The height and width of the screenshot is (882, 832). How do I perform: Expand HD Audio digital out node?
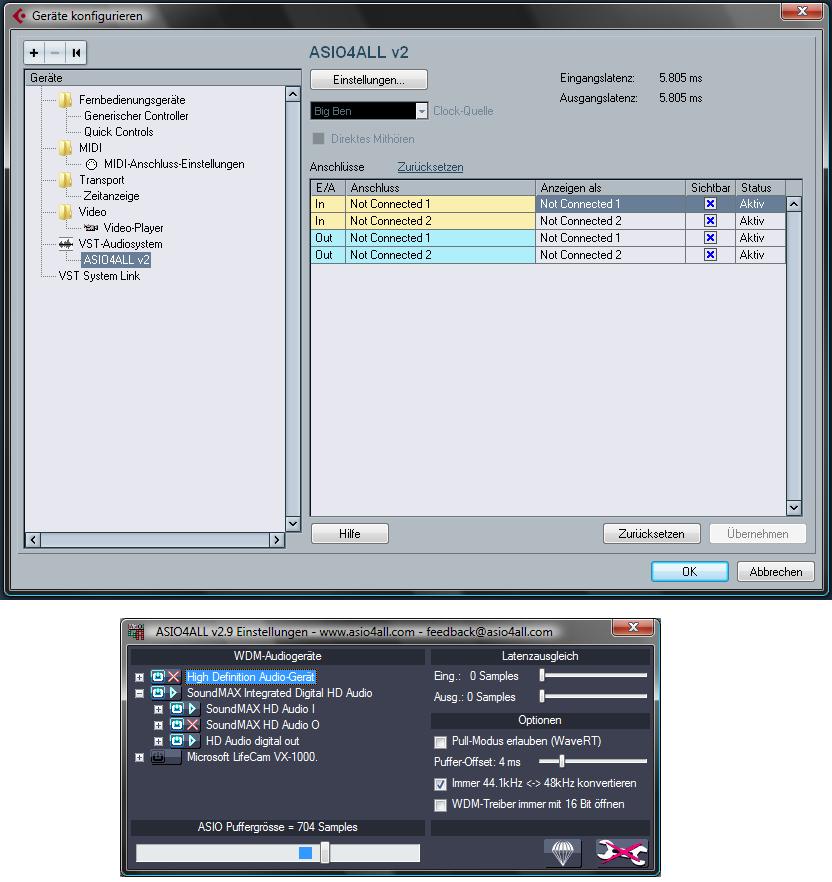coord(158,741)
